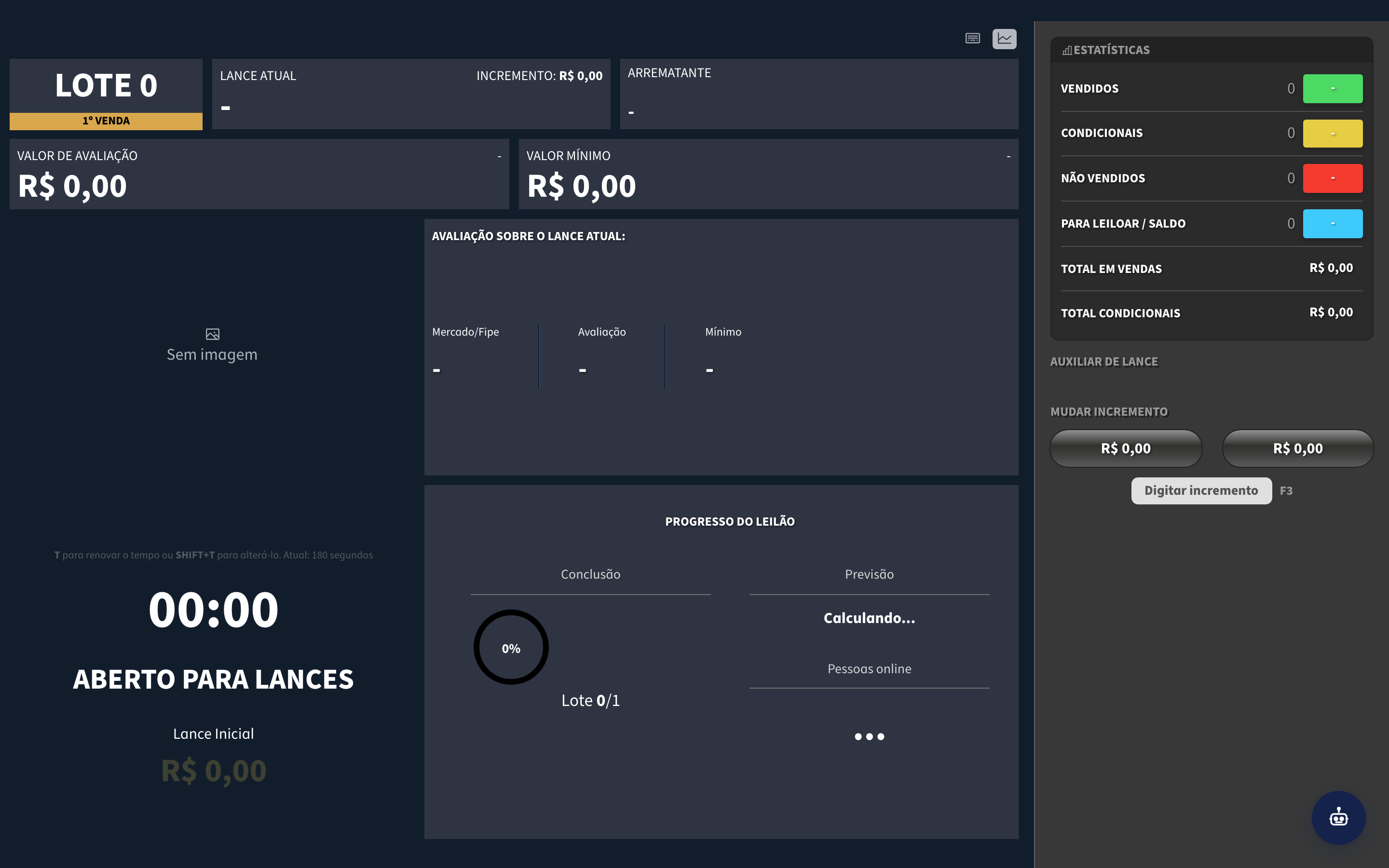Image resolution: width=1389 pixels, height=868 pixels.
Task: Click the F3 shortcut hint
Action: point(1286,491)
